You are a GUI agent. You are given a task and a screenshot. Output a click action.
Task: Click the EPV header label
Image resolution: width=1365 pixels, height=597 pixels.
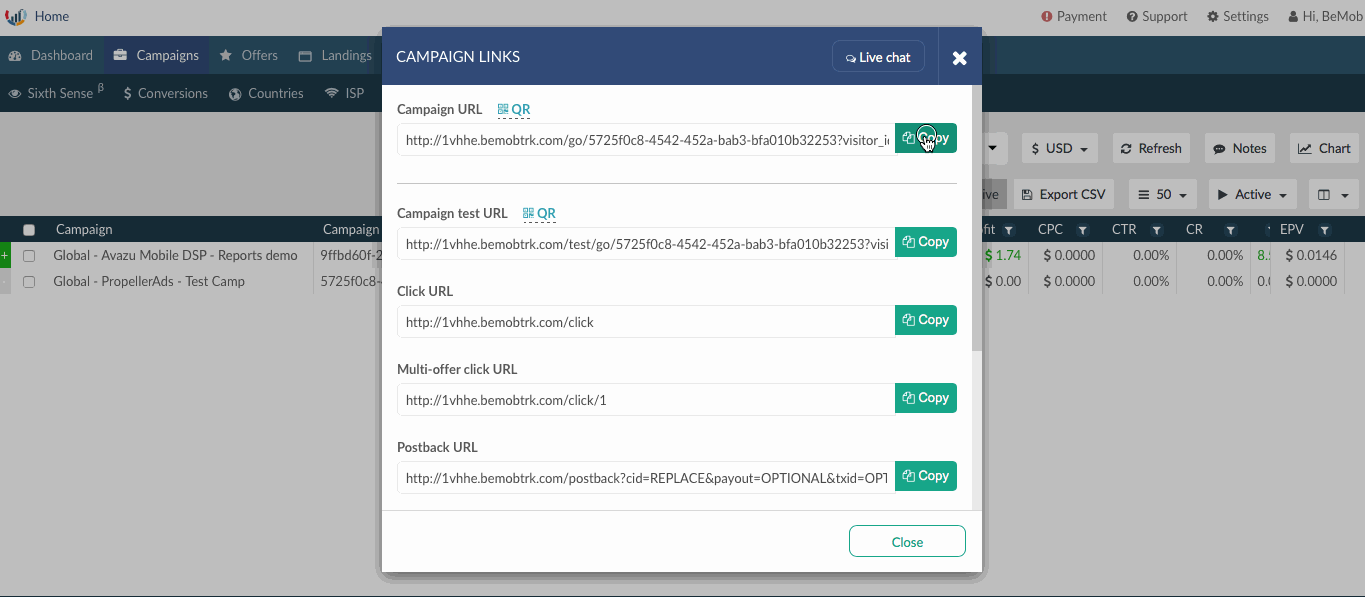(1292, 230)
